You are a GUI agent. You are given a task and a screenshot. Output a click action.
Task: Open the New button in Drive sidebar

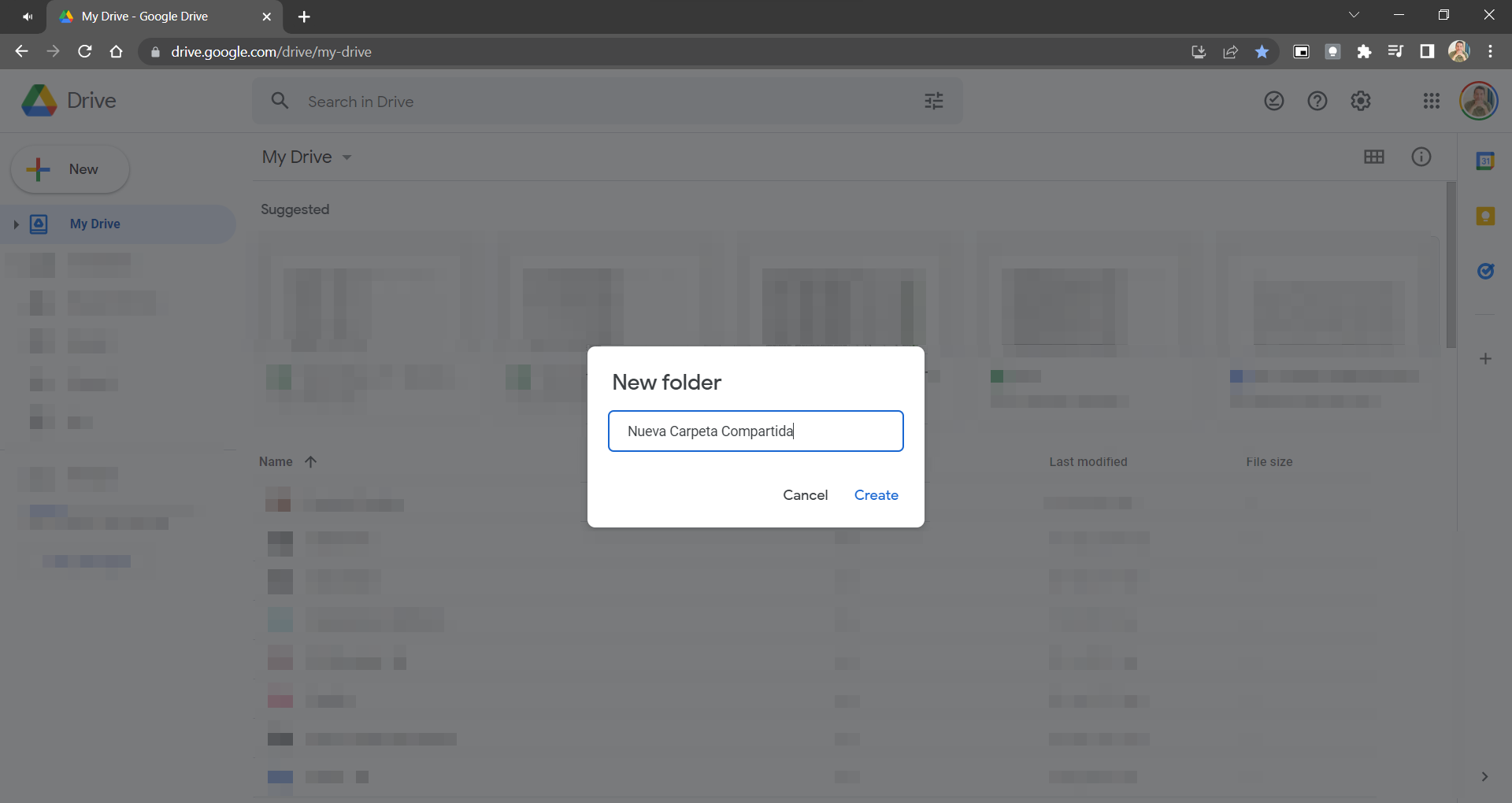tap(70, 169)
